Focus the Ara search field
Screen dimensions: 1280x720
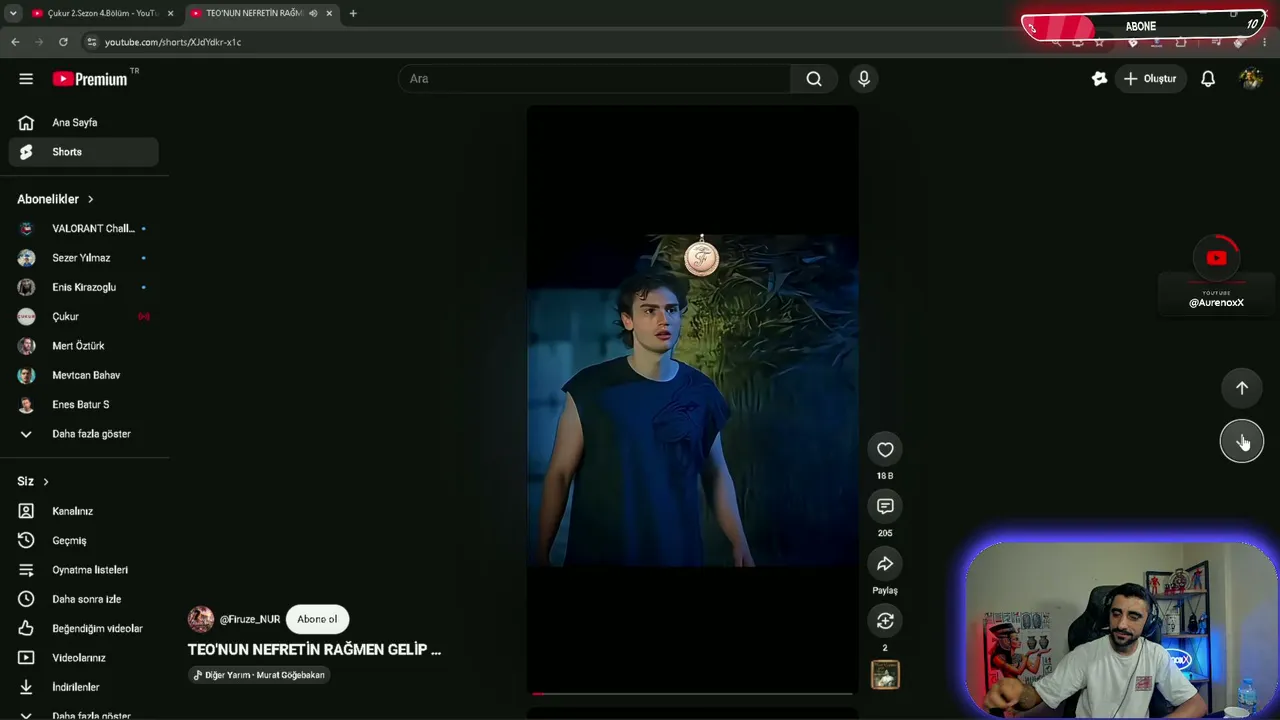click(594, 79)
